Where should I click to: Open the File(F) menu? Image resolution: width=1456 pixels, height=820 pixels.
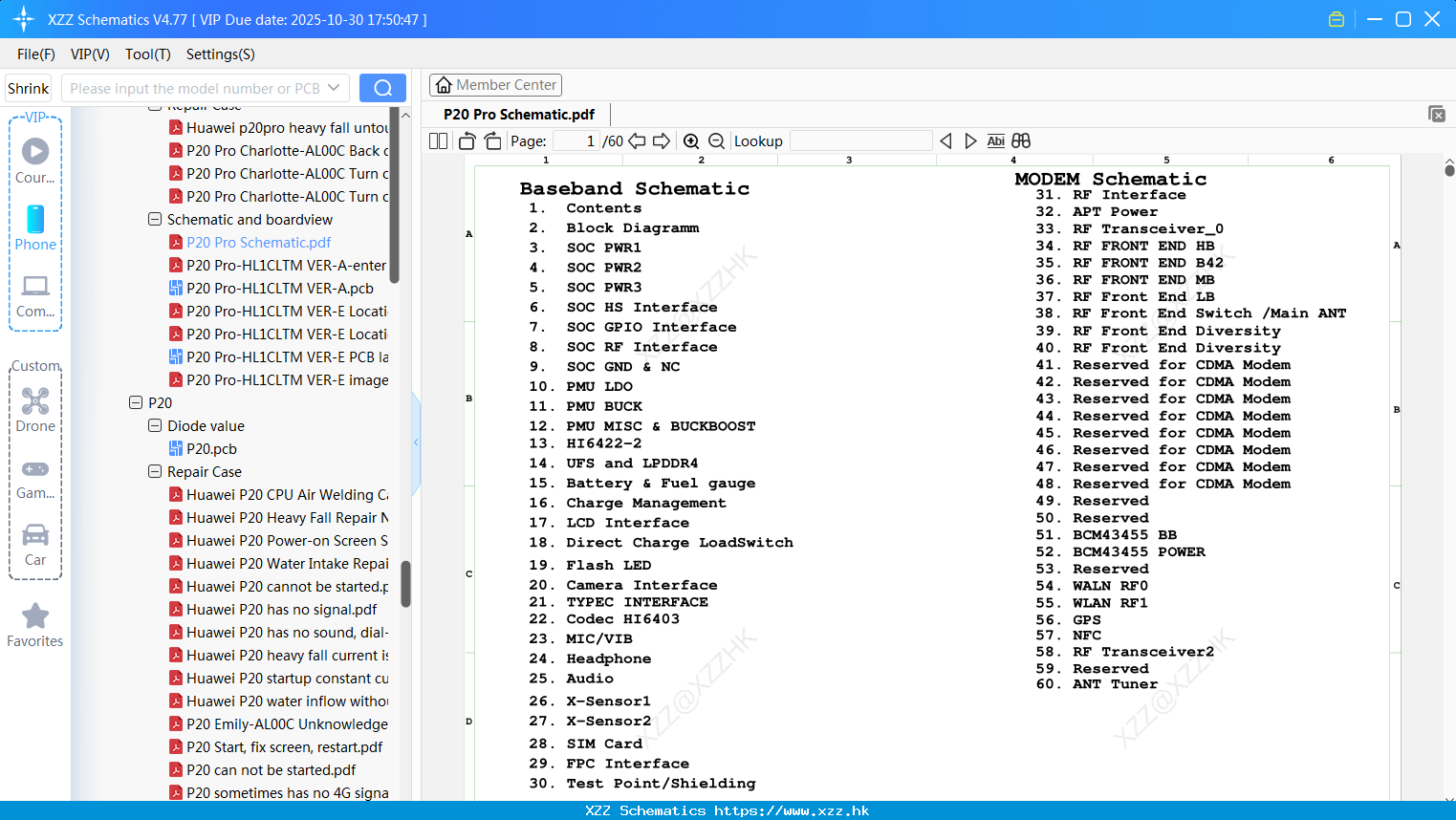pos(36,54)
